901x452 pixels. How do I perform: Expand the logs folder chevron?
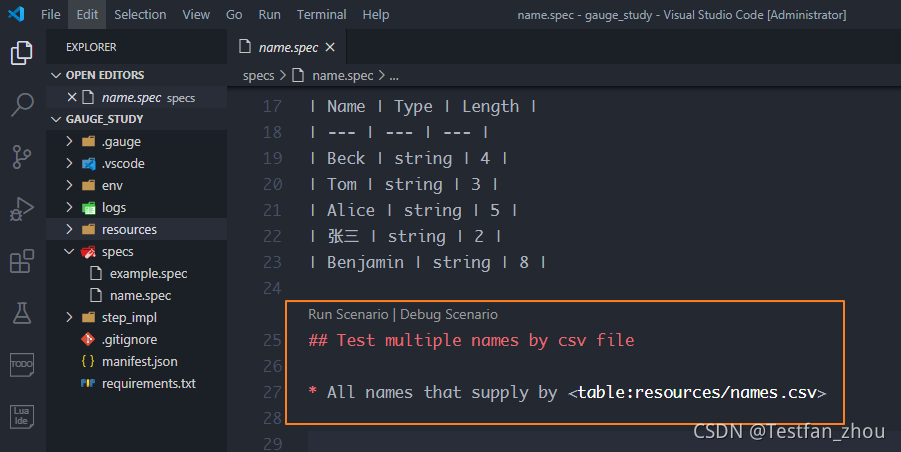[70, 207]
